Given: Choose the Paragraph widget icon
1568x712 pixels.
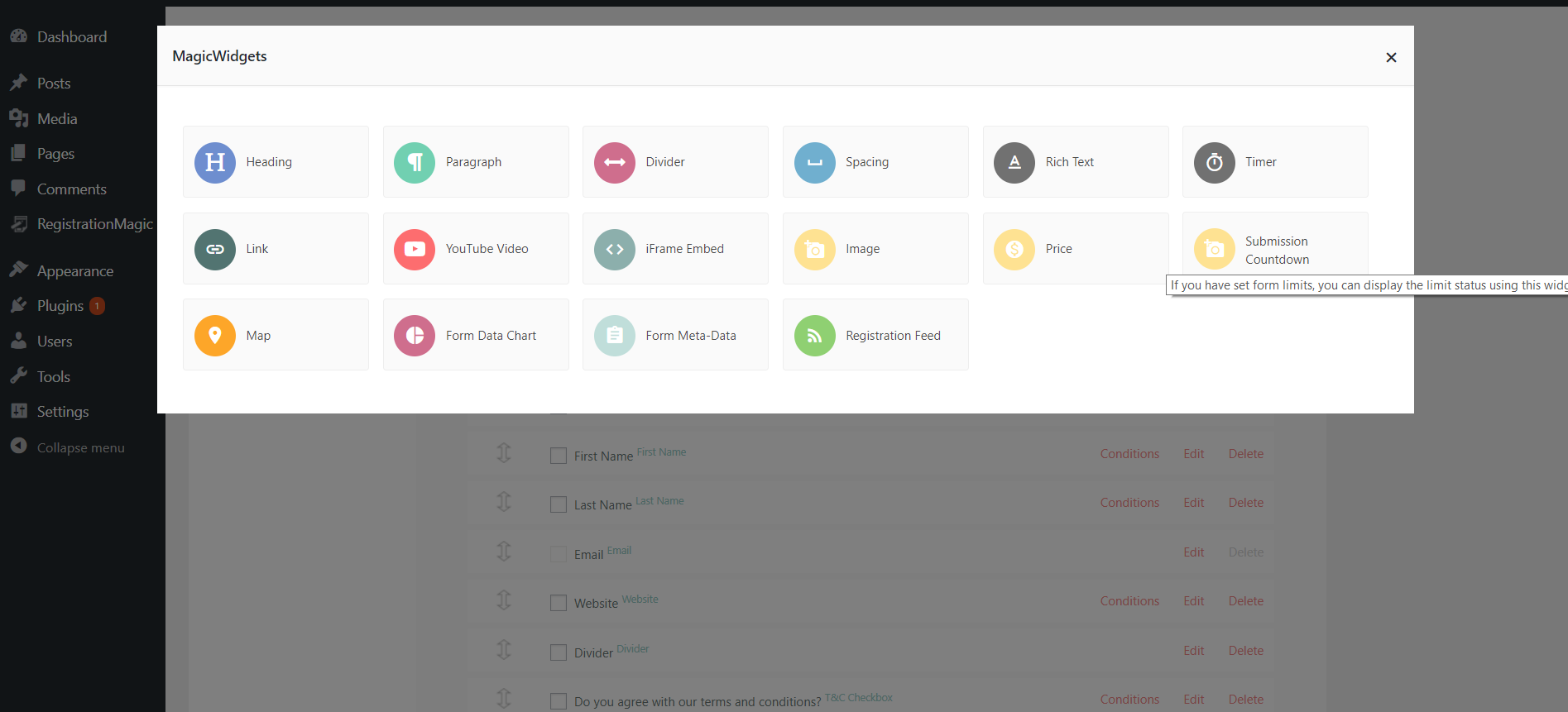Looking at the screenshot, I should [x=415, y=162].
